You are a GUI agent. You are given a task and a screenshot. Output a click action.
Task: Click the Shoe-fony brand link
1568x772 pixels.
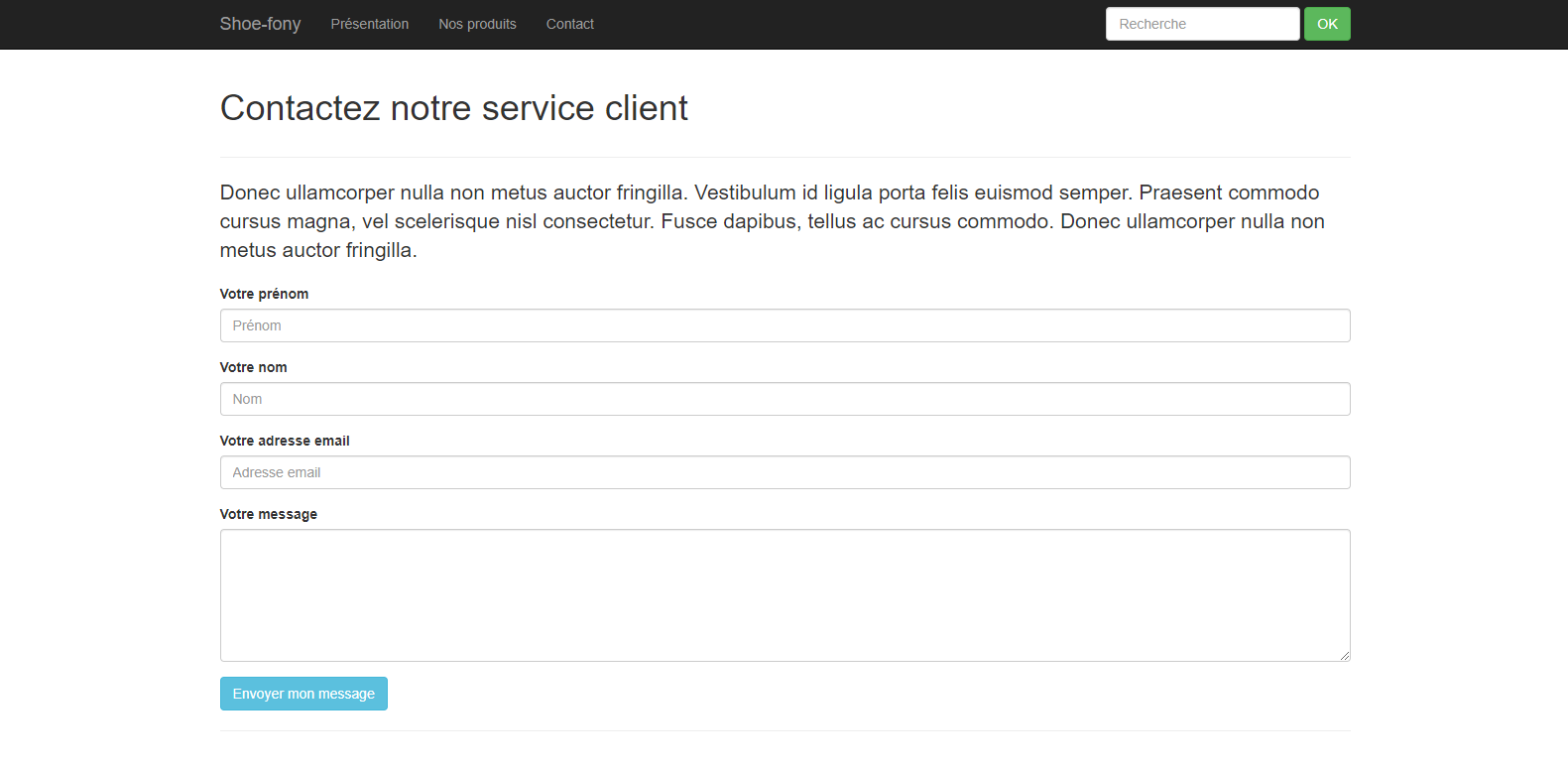tap(260, 24)
